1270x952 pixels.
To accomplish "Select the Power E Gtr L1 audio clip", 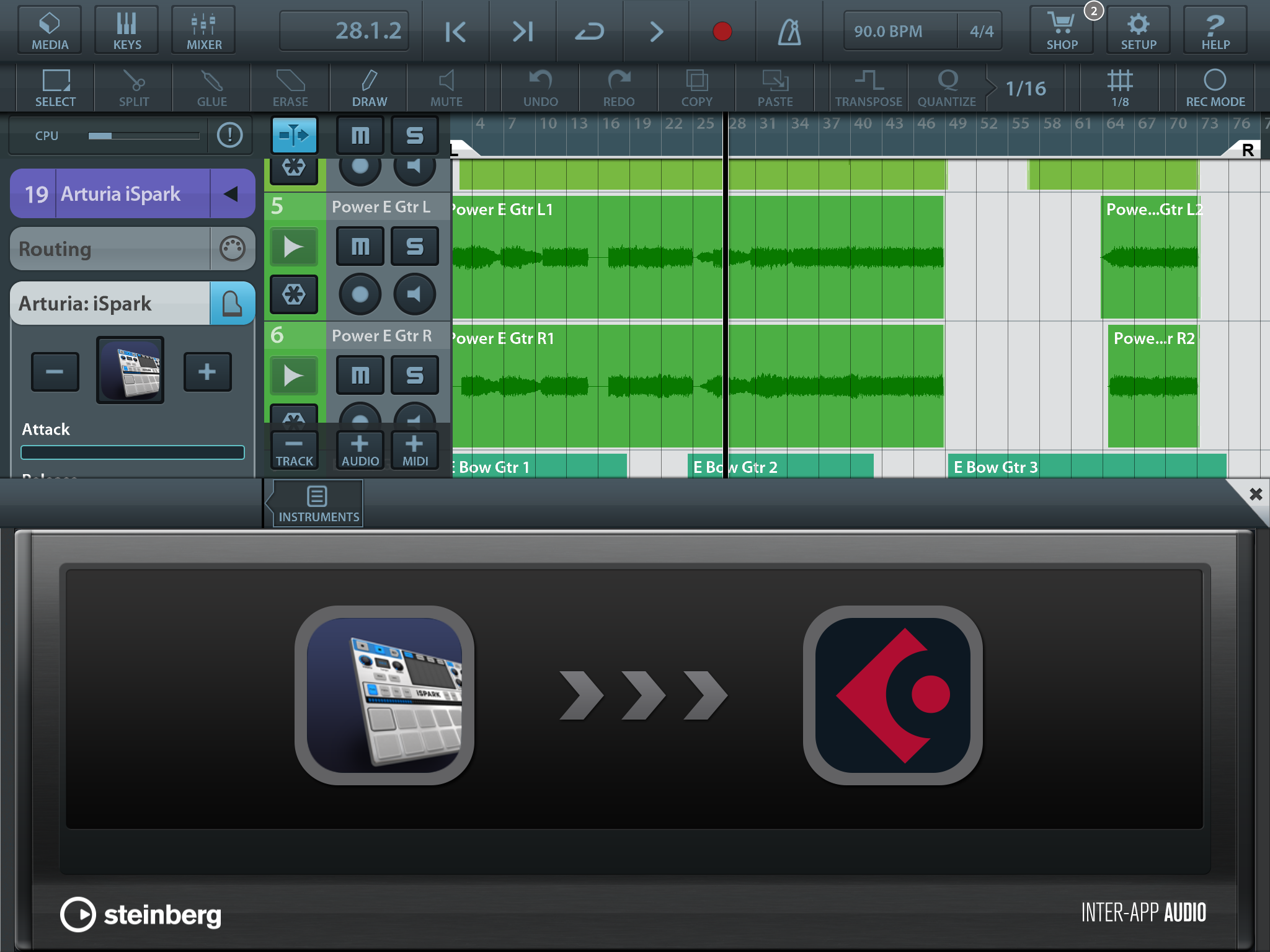I will (698, 257).
